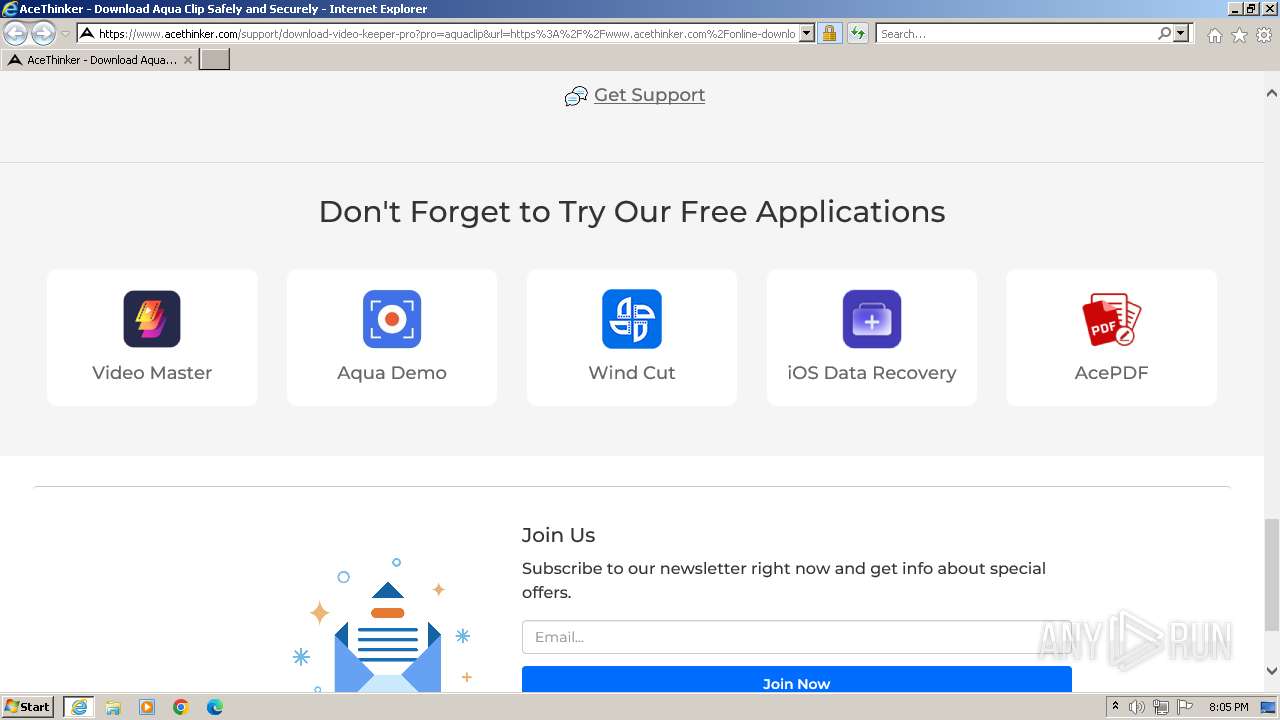Close the AceThinker browser tab
The width and height of the screenshot is (1280, 720).
[188, 60]
